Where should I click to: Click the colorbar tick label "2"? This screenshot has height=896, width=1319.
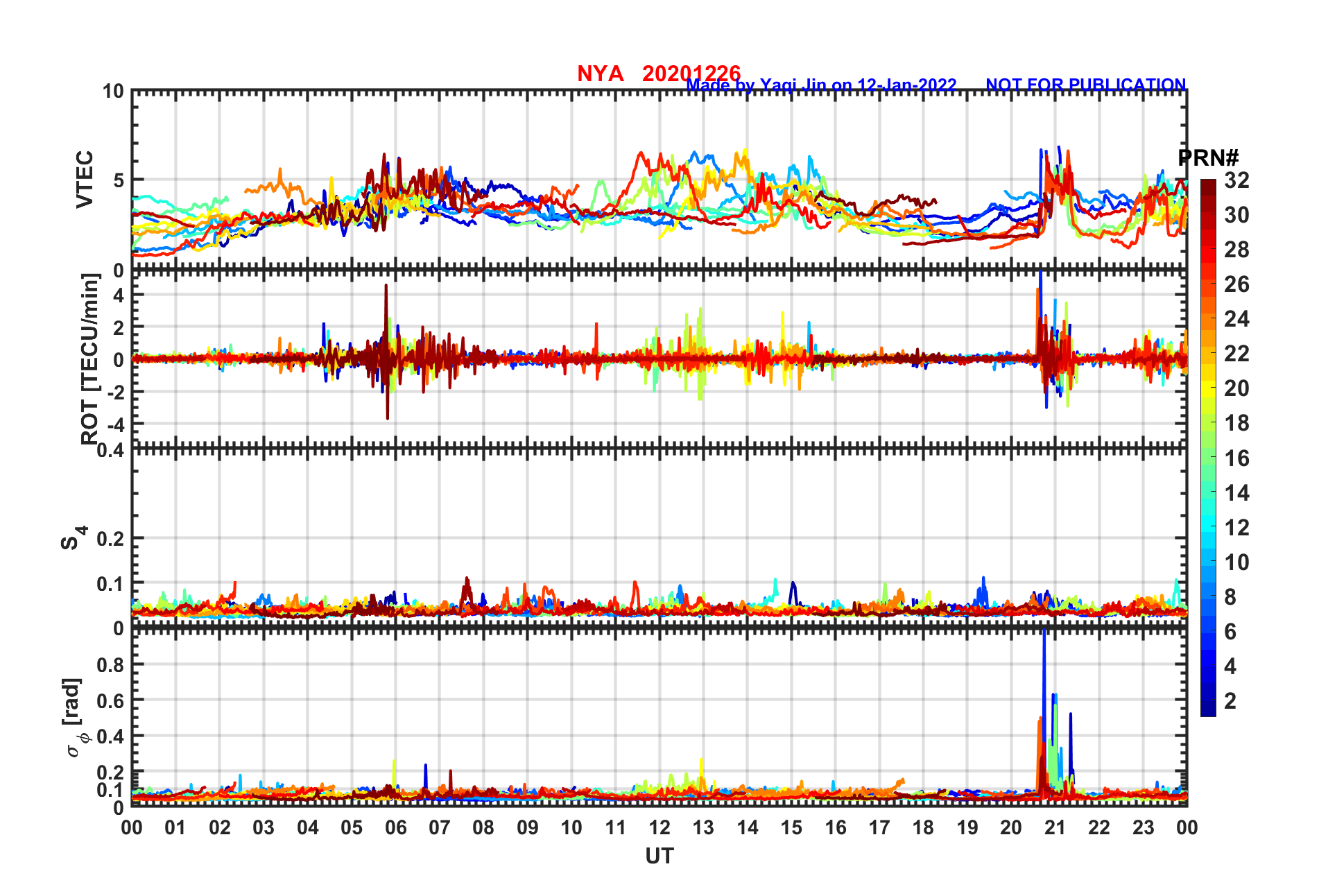[1230, 700]
